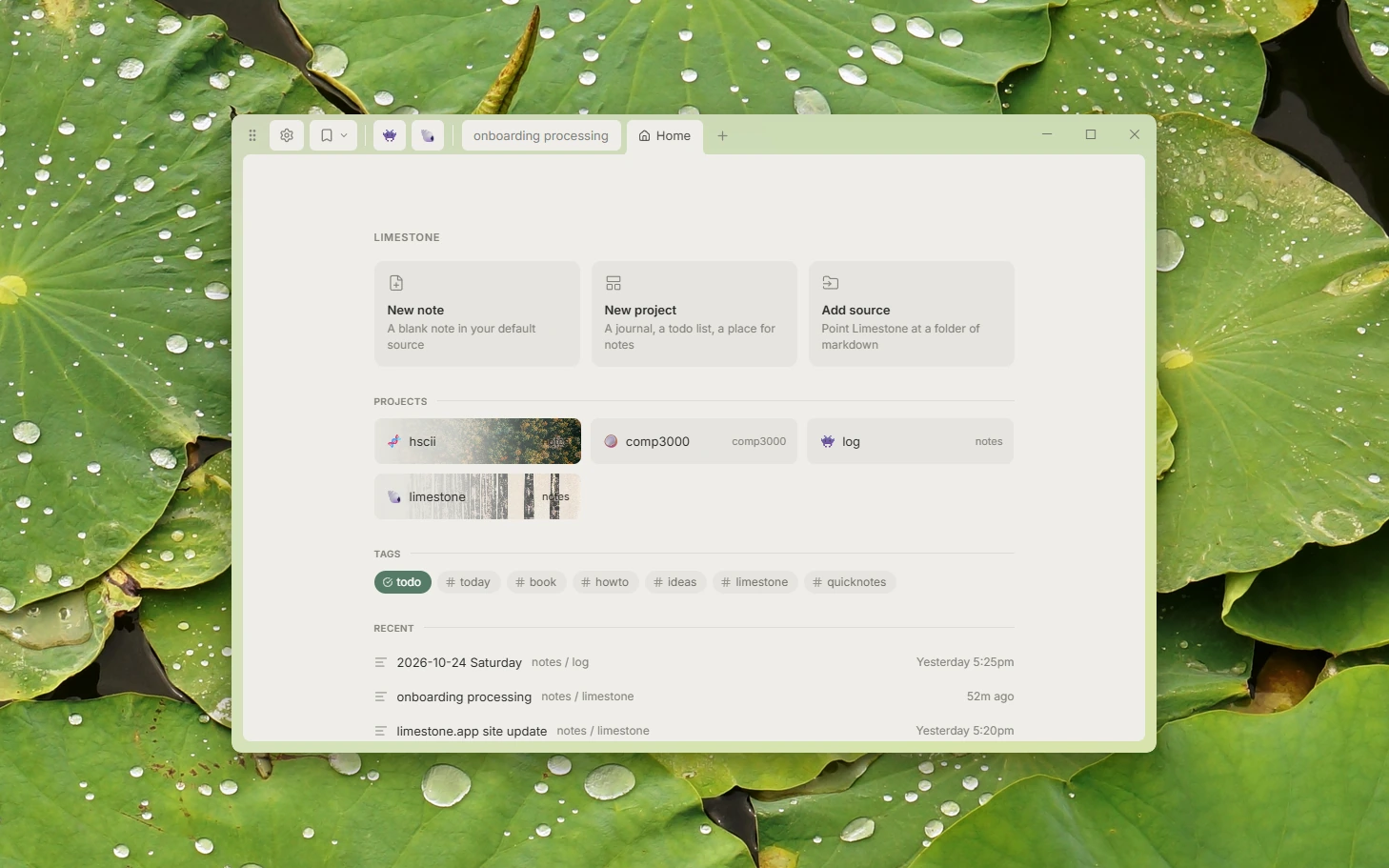Viewport: 1389px width, 868px height.
Task: Open recent note onboarding processing
Action: coord(694,696)
